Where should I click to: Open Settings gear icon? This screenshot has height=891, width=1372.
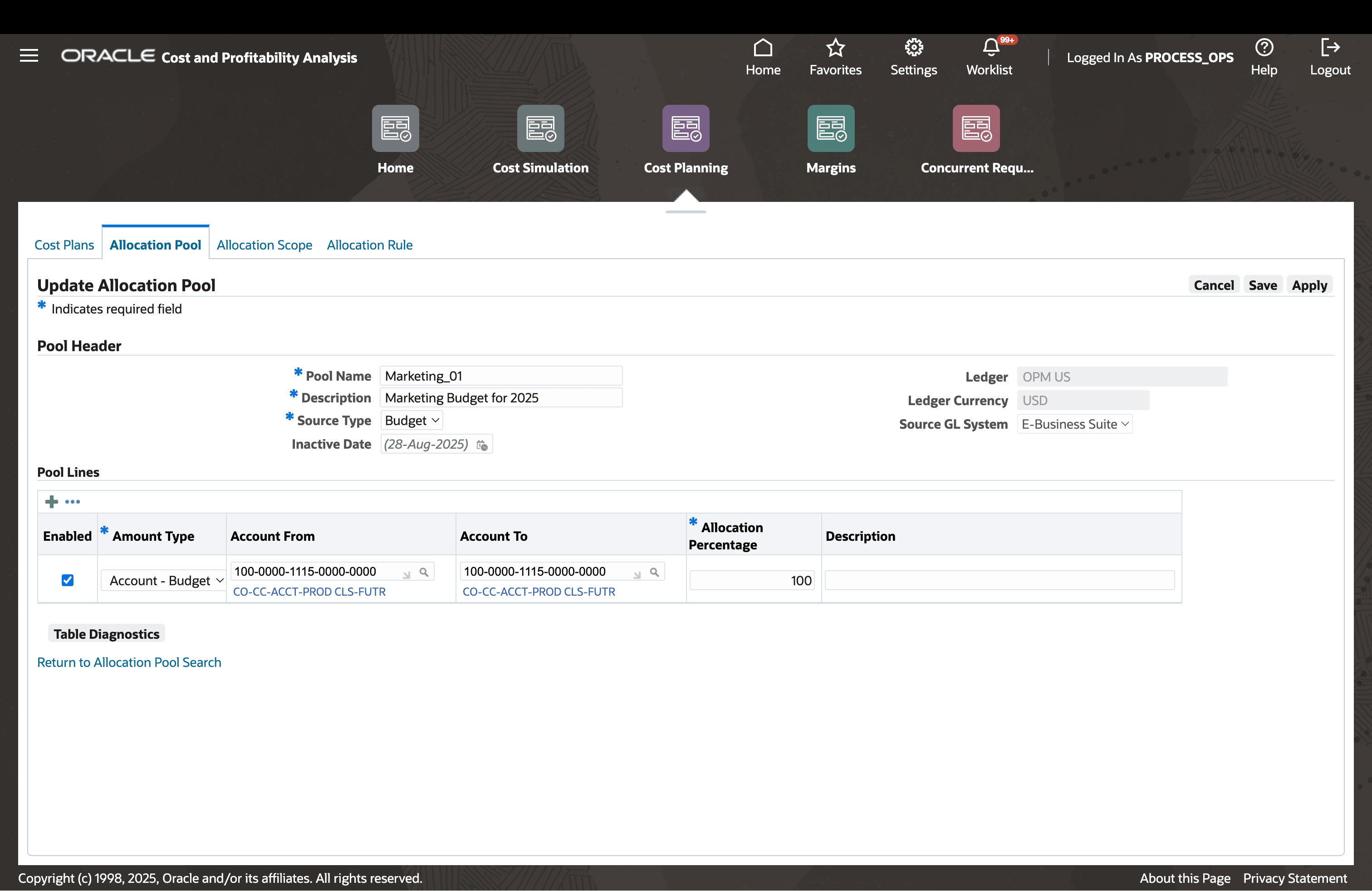pos(913,48)
